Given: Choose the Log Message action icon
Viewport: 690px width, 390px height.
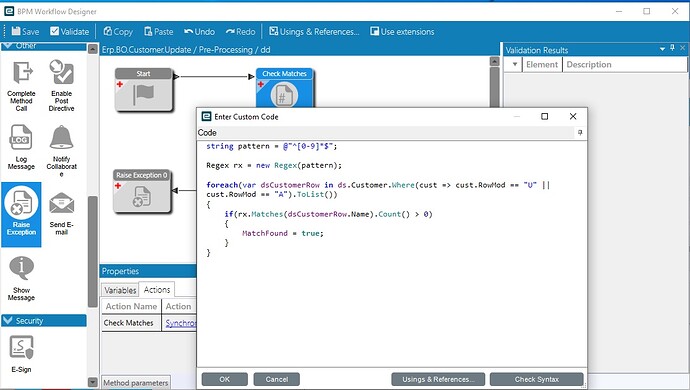Looking at the screenshot, I should [21, 138].
